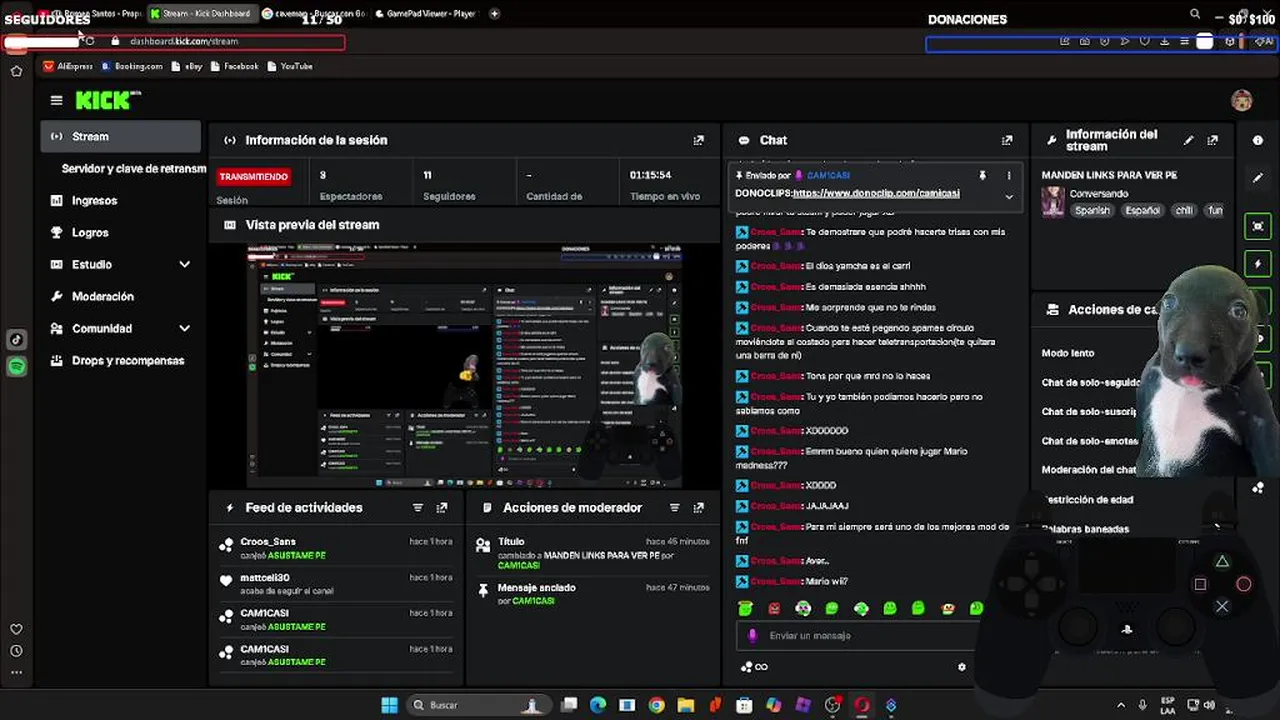Pop out Acciones de moderador panel

tap(698, 508)
